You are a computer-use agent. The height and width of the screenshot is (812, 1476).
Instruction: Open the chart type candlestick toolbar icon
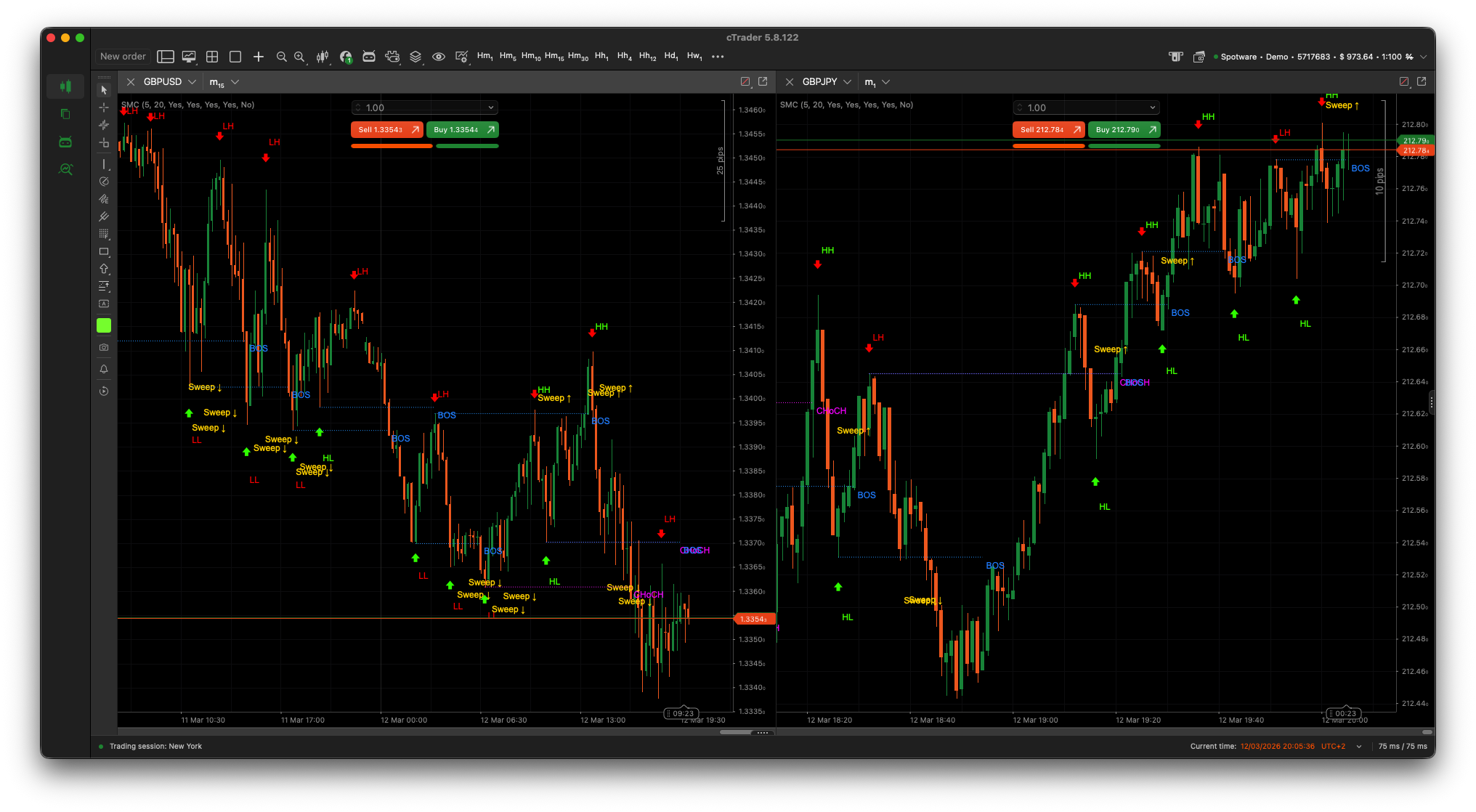[x=323, y=57]
